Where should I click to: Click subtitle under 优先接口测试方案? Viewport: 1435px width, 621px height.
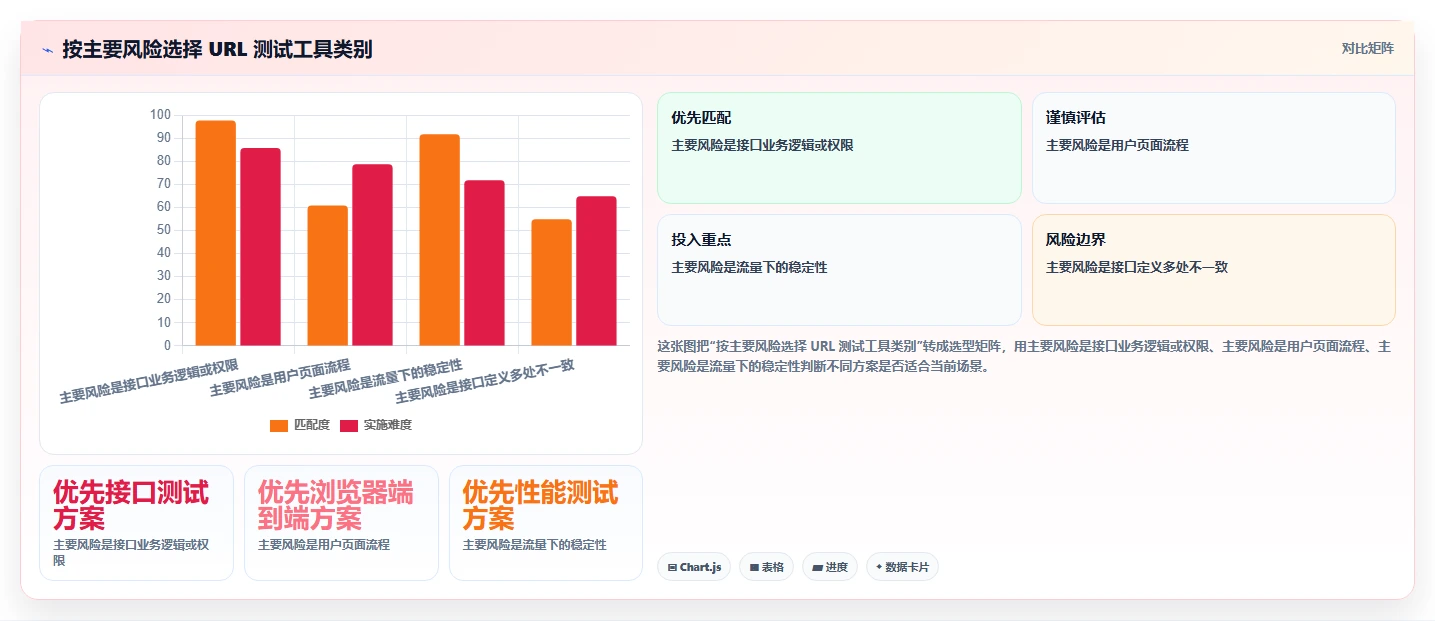pos(131,553)
